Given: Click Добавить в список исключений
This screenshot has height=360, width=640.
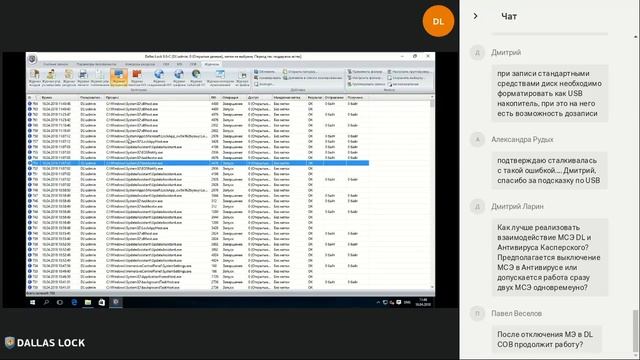Looking at the screenshot, I should pos(312,78).
